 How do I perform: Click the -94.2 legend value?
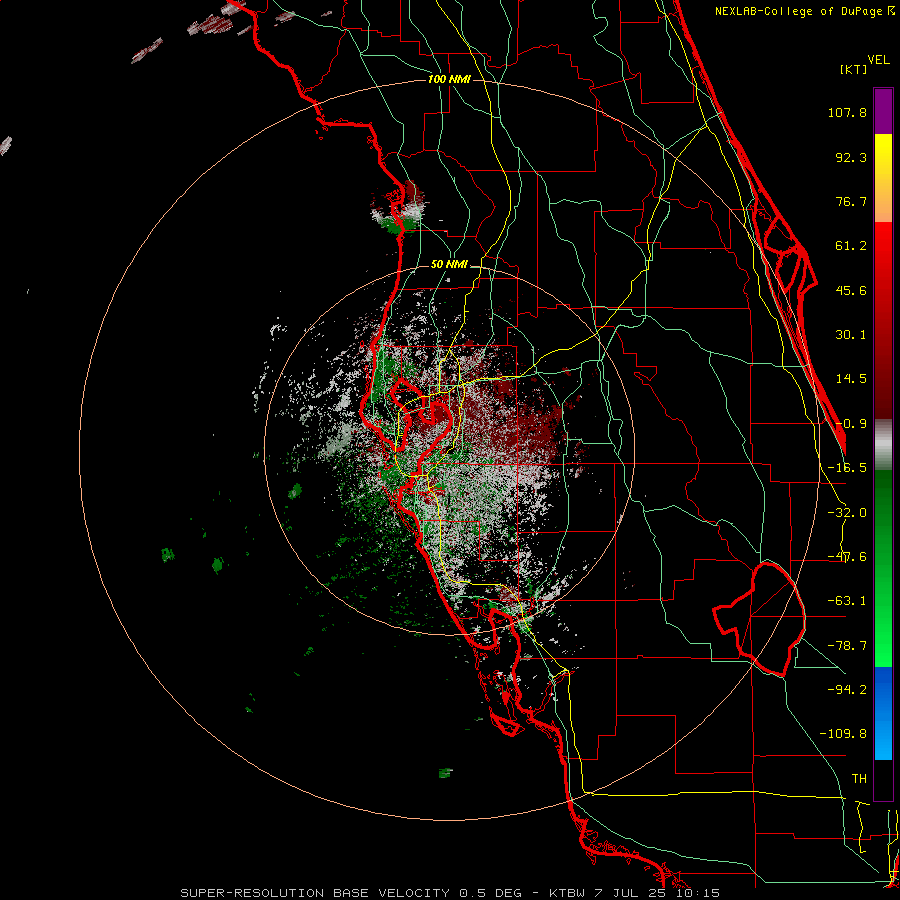847,689
